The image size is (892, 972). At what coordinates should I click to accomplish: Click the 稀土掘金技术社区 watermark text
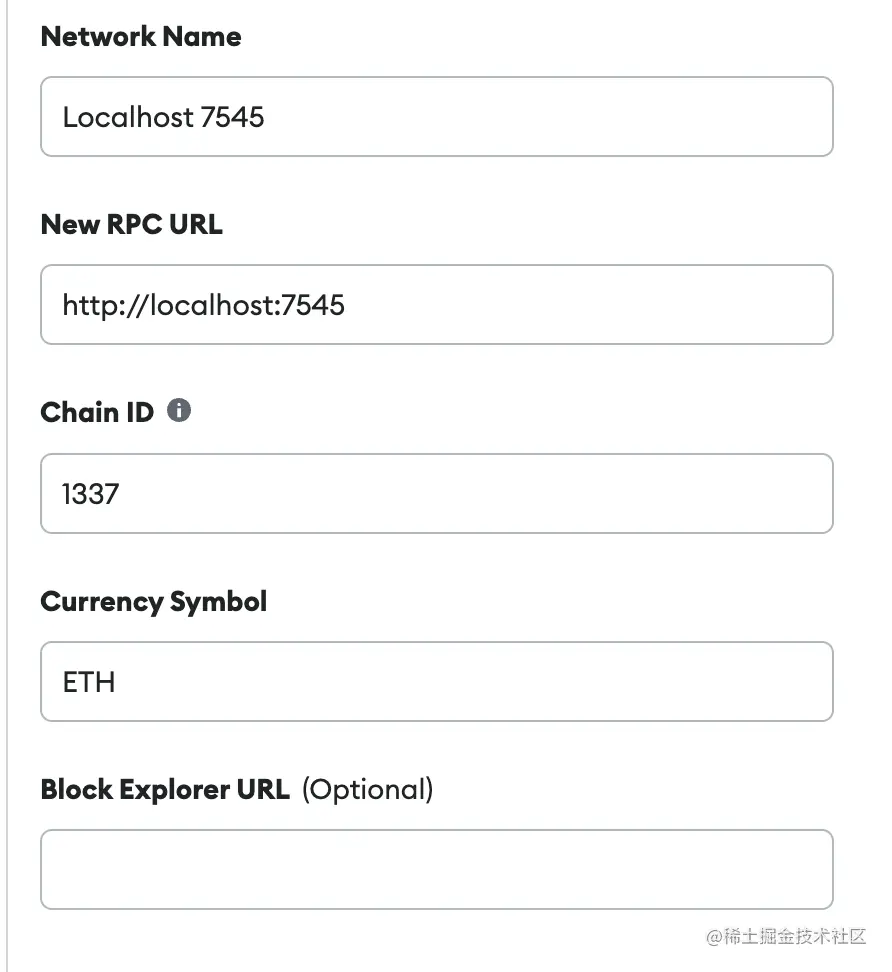coord(785,937)
